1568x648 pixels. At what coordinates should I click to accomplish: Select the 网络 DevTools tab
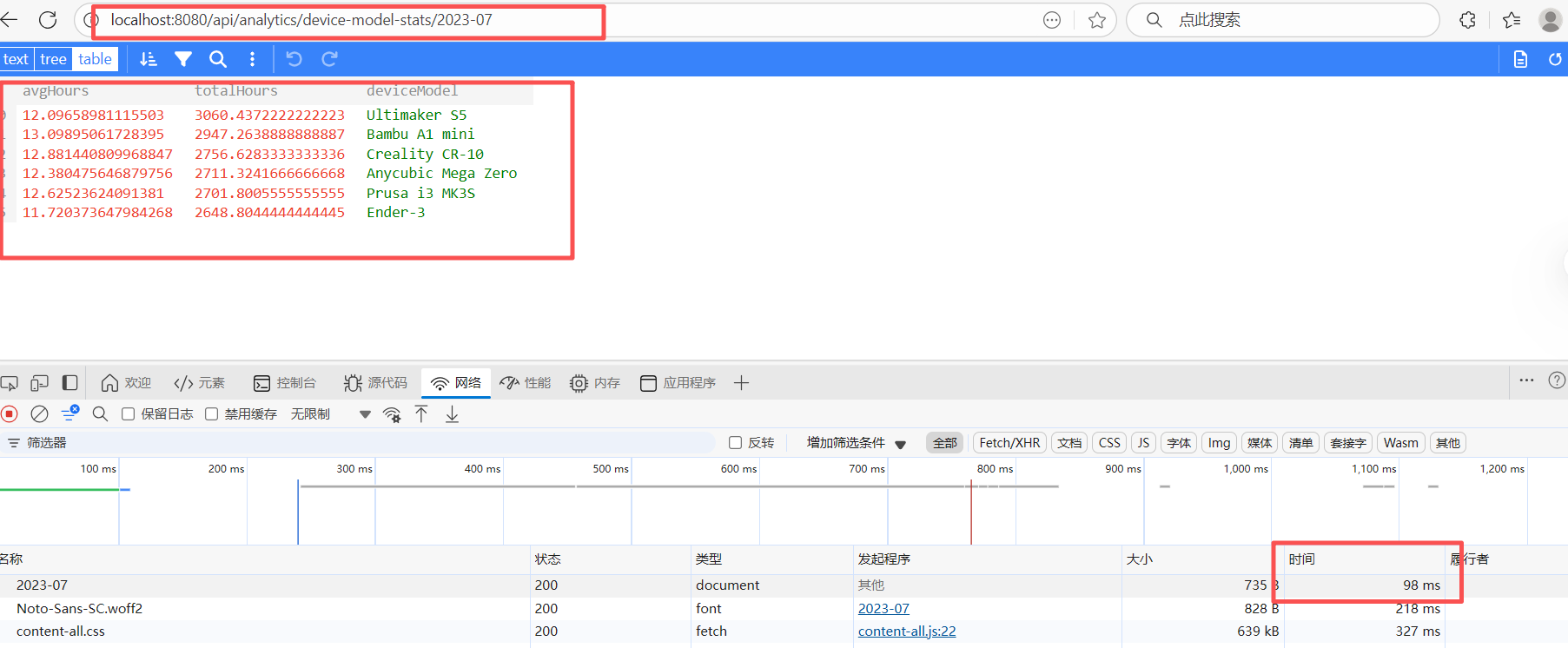click(456, 383)
